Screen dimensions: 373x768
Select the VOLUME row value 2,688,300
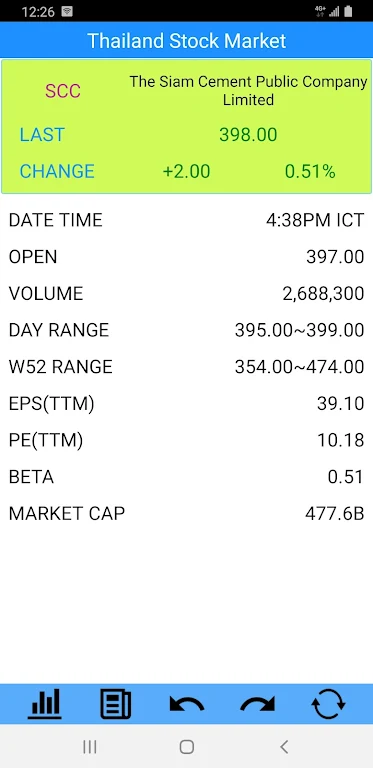click(323, 294)
